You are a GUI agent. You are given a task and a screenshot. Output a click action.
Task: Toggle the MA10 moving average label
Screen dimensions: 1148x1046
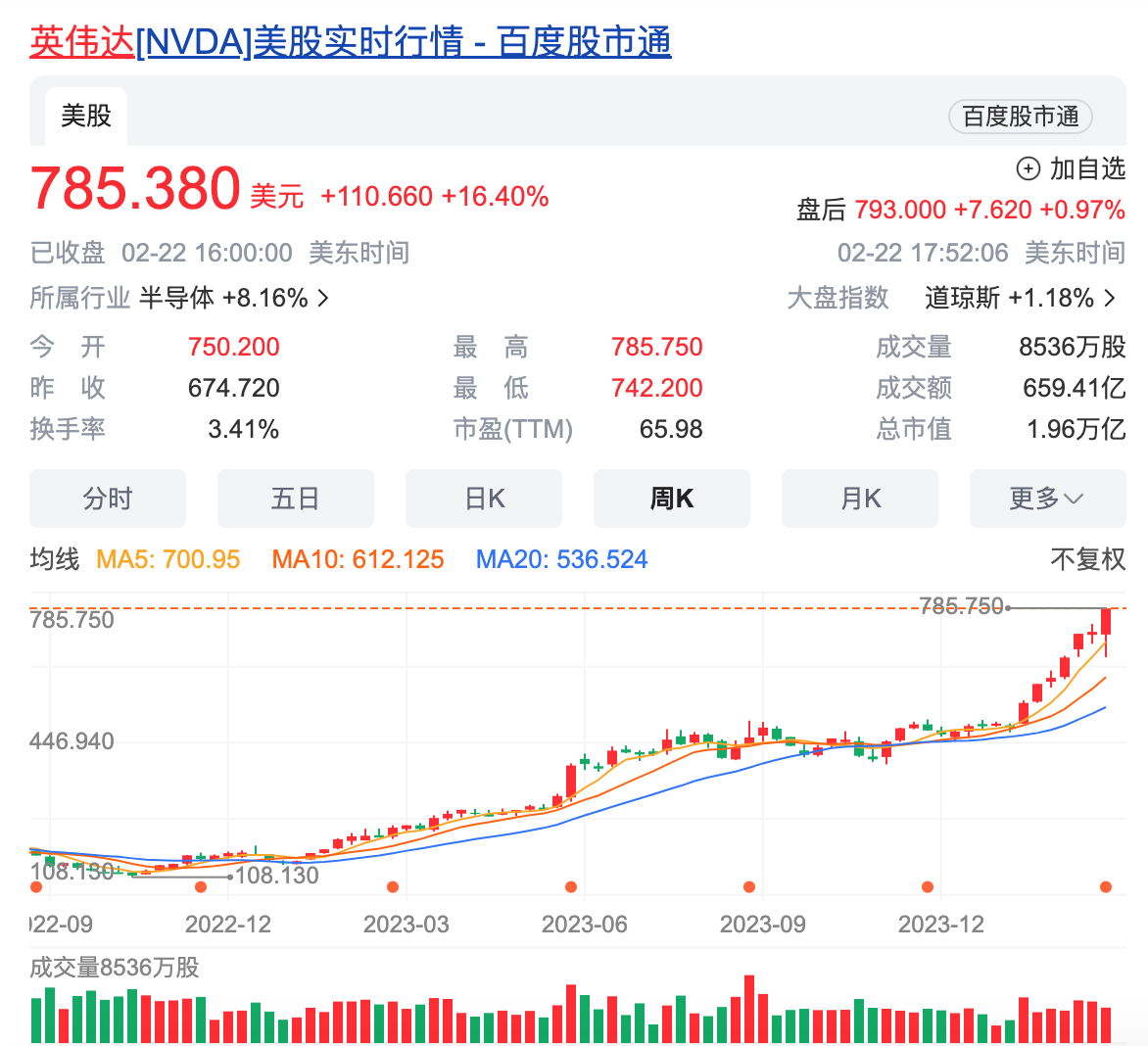[x=358, y=559]
